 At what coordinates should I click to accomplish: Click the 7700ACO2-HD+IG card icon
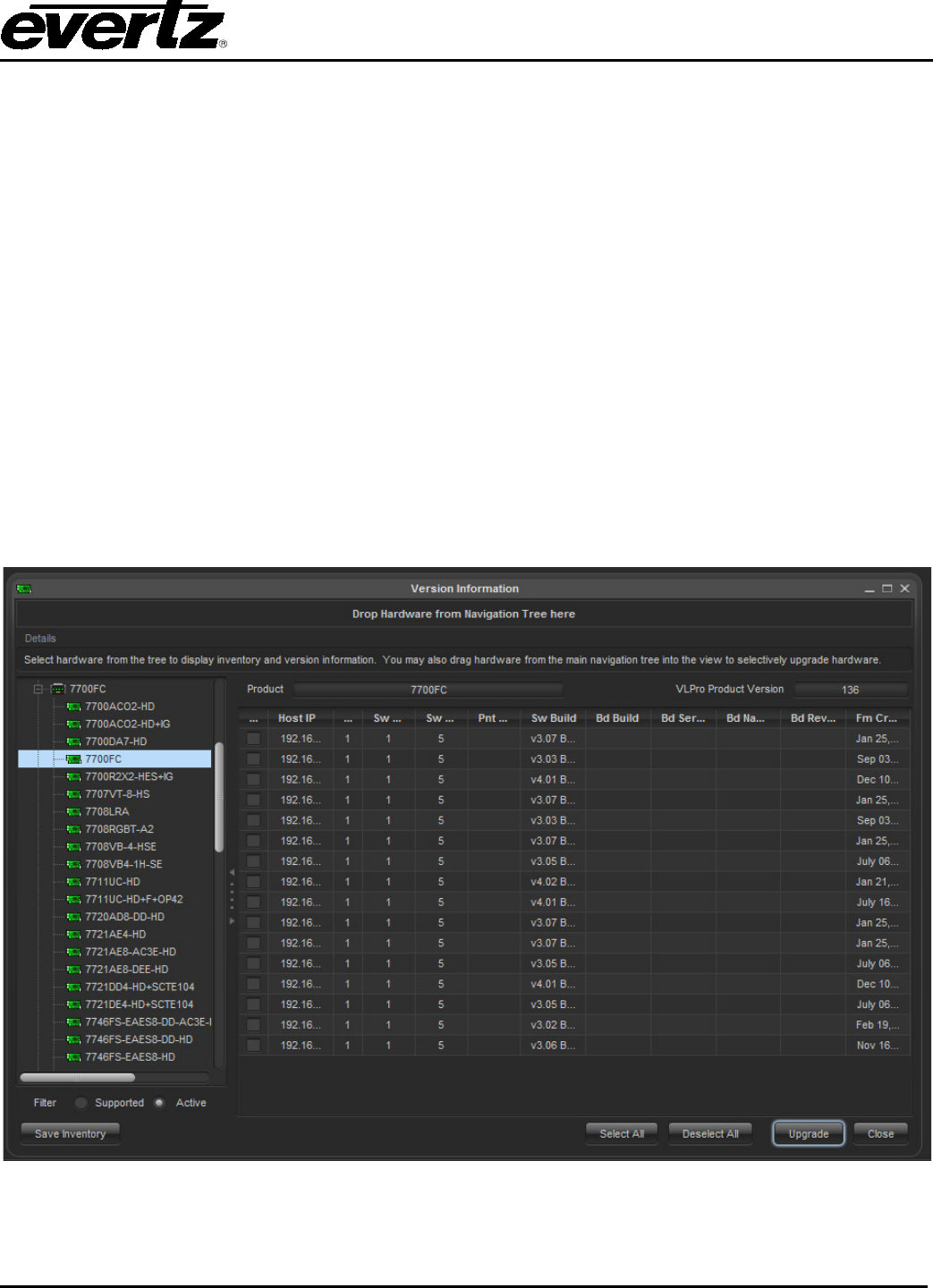click(74, 724)
